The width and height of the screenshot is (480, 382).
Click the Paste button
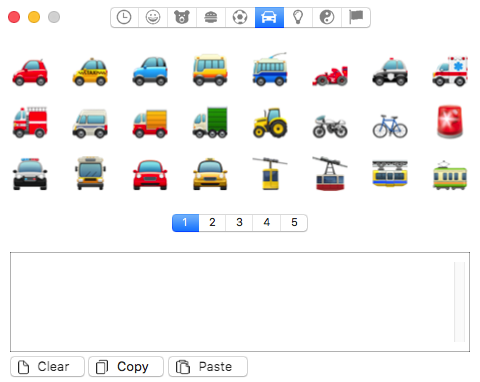(208, 367)
